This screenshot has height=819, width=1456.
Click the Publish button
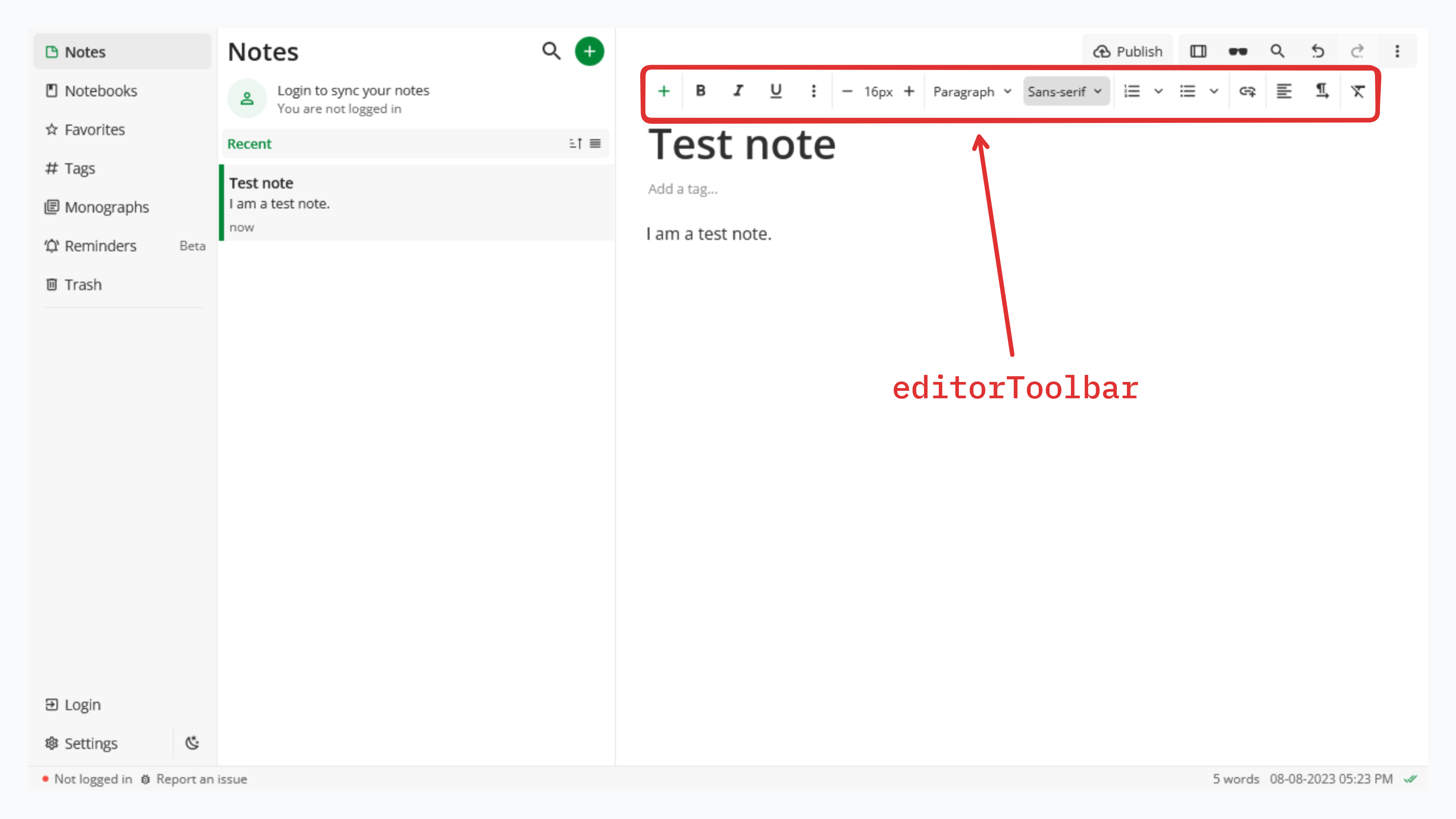1128,52
